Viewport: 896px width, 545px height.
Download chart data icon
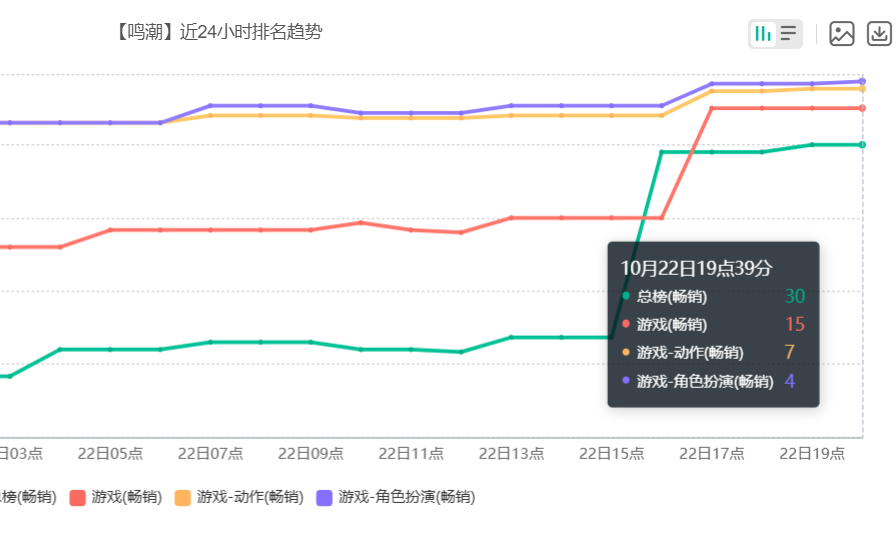(879, 34)
